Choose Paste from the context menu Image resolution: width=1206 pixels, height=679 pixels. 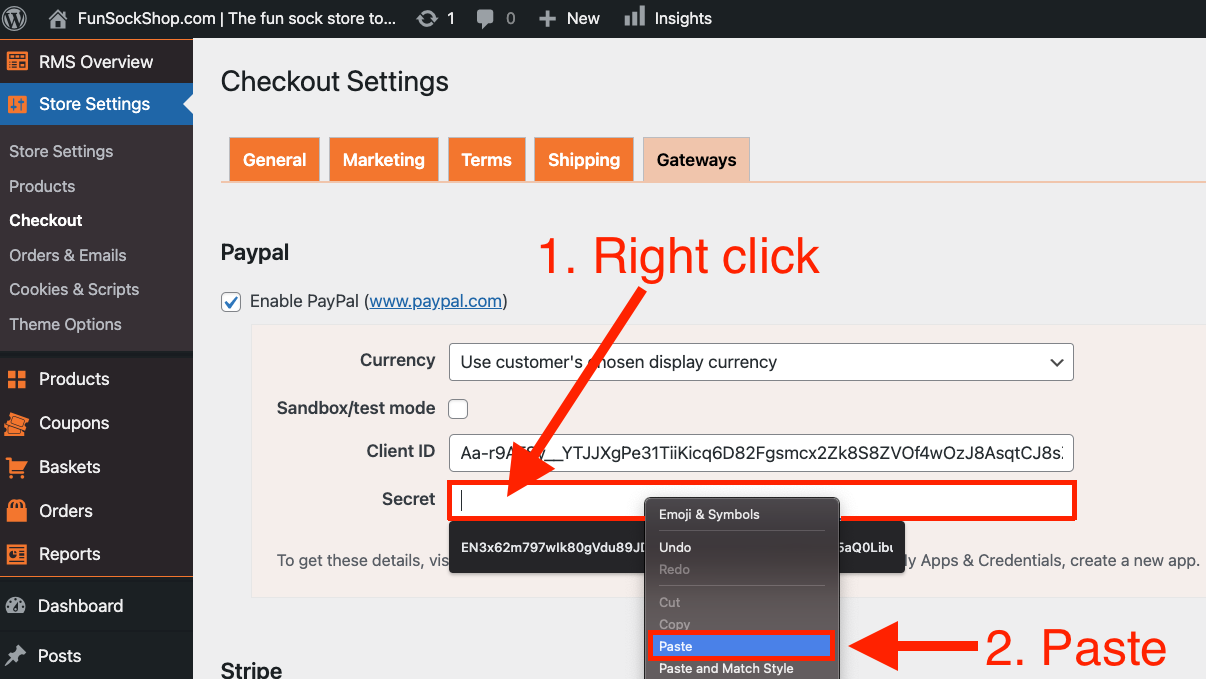(740, 646)
